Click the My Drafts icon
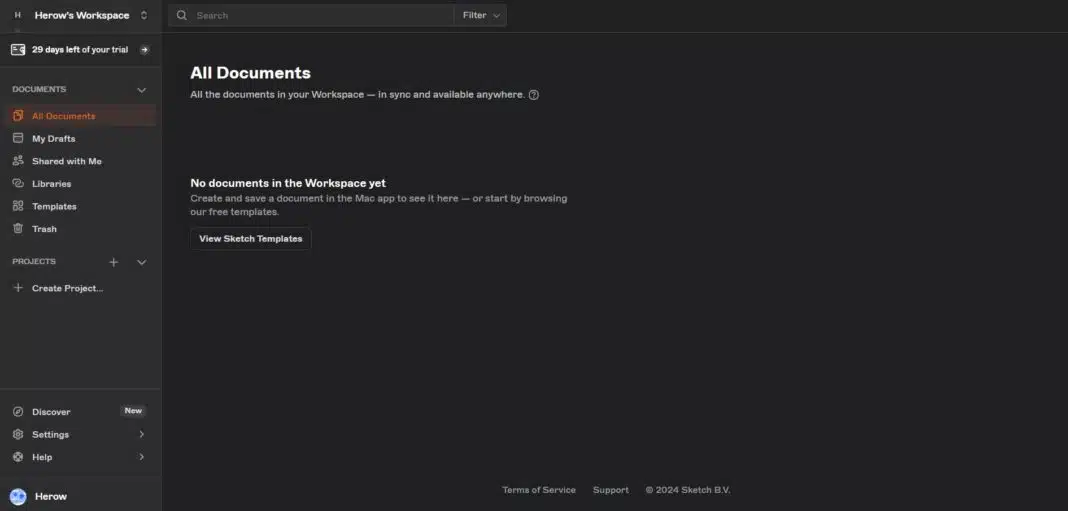Screen dimensions: 1068x511 pos(18,138)
